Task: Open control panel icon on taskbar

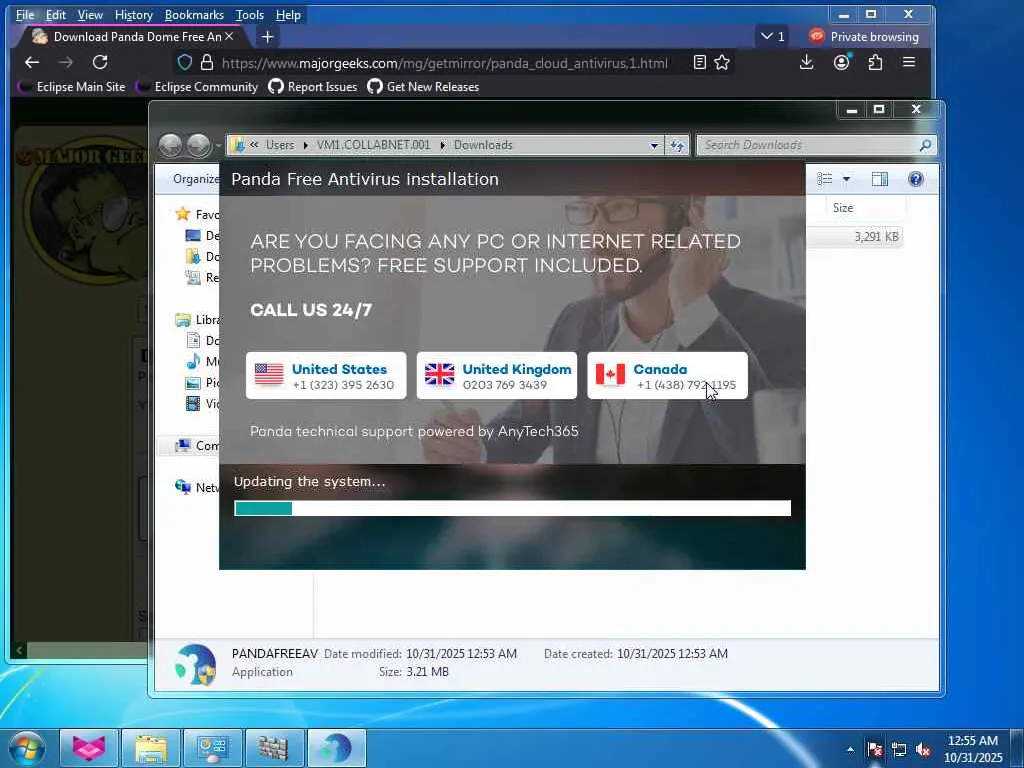Action: 212,748
